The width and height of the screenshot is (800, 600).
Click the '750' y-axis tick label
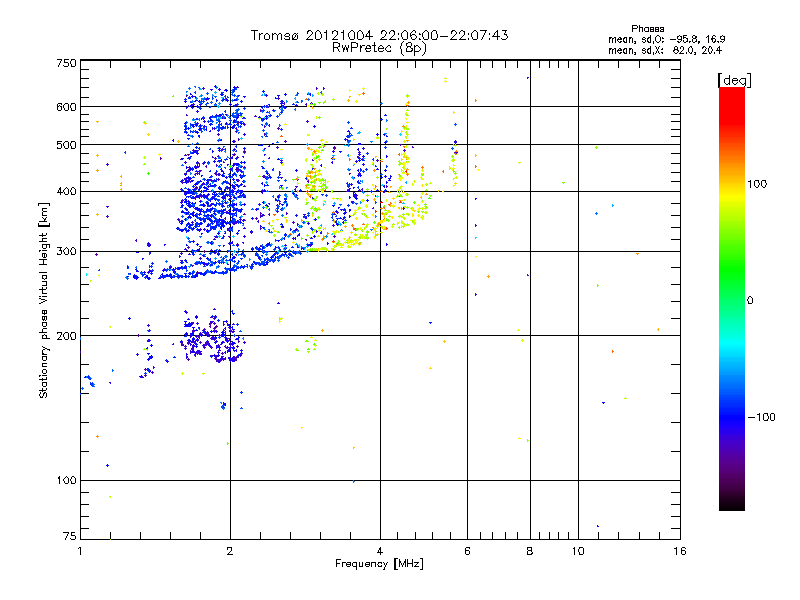point(66,63)
